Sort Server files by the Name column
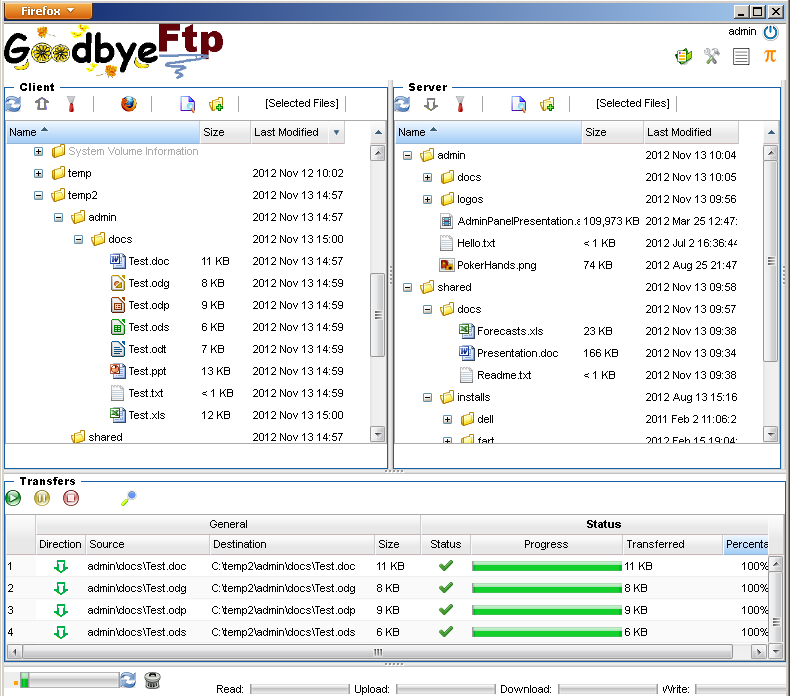Screen dimensions: 790x696 coord(488,132)
